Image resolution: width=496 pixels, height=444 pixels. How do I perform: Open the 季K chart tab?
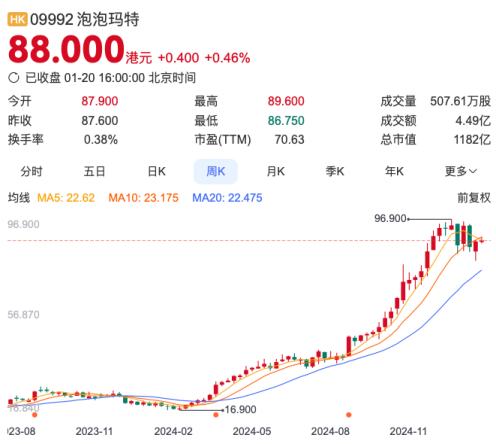click(335, 171)
